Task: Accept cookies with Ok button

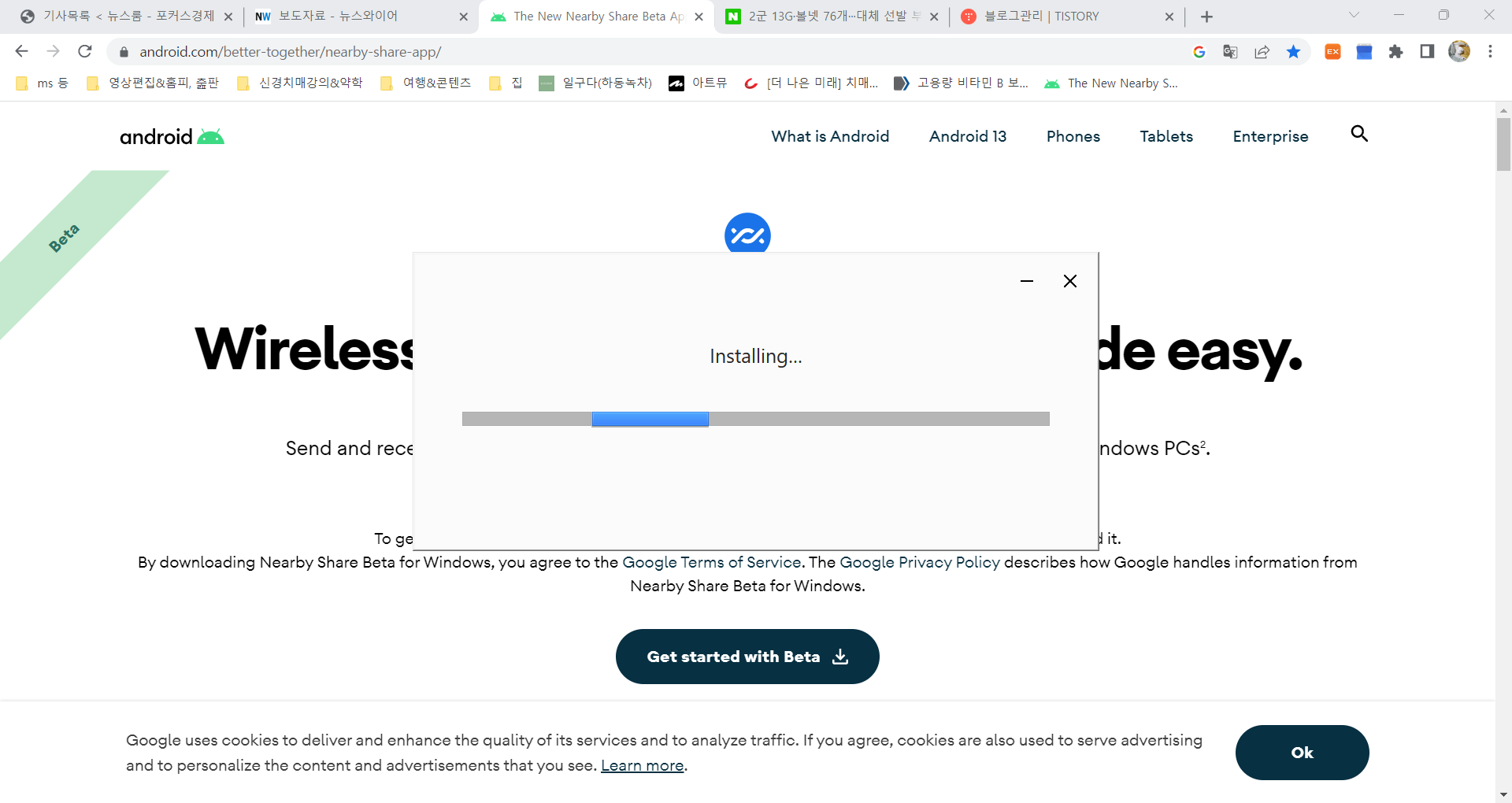Action: 1302,753
